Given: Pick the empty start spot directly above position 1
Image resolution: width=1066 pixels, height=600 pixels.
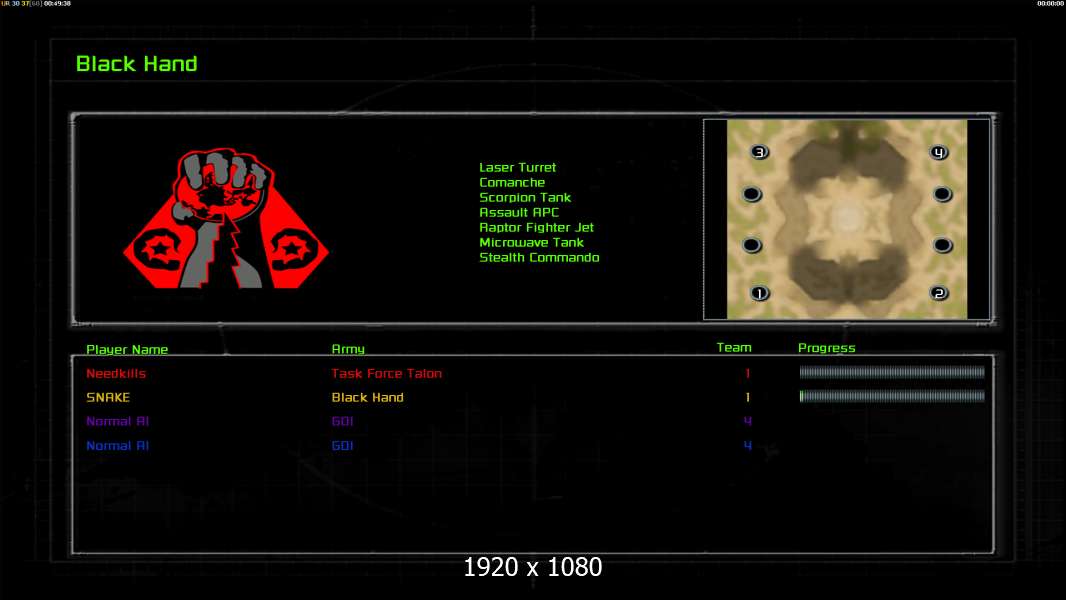Looking at the screenshot, I should pos(752,245).
